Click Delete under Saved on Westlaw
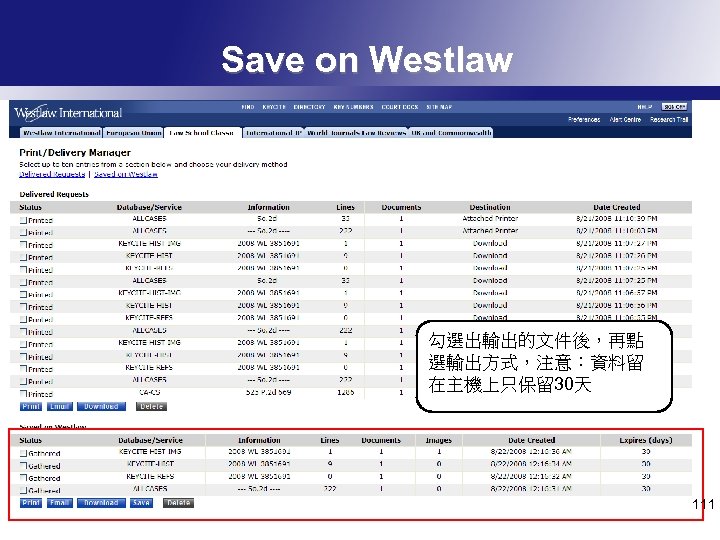Viewport: 720px width, 540px height. click(179, 503)
